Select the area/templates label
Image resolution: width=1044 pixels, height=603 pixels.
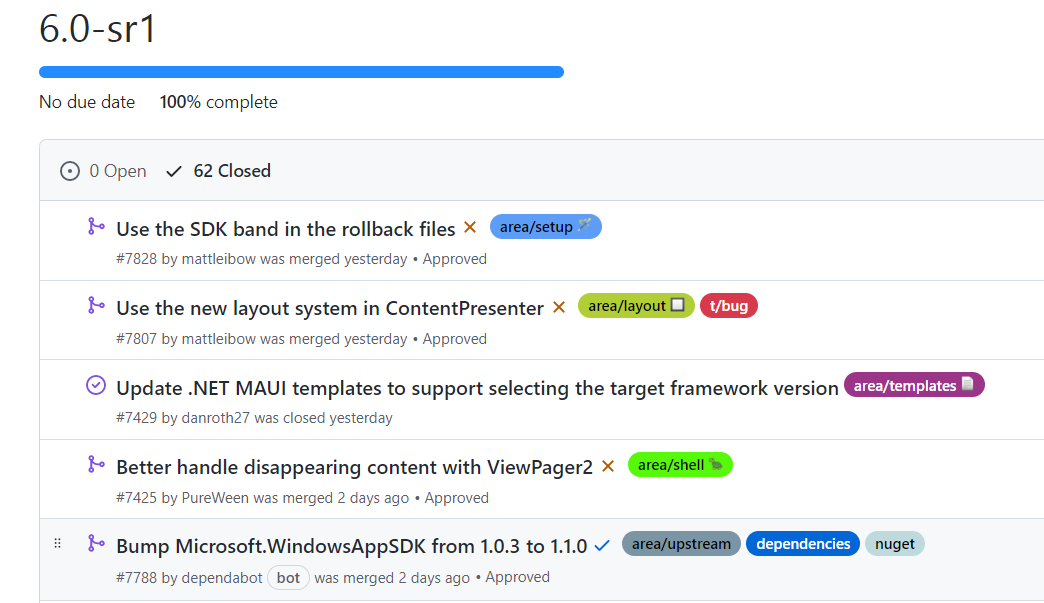point(914,385)
